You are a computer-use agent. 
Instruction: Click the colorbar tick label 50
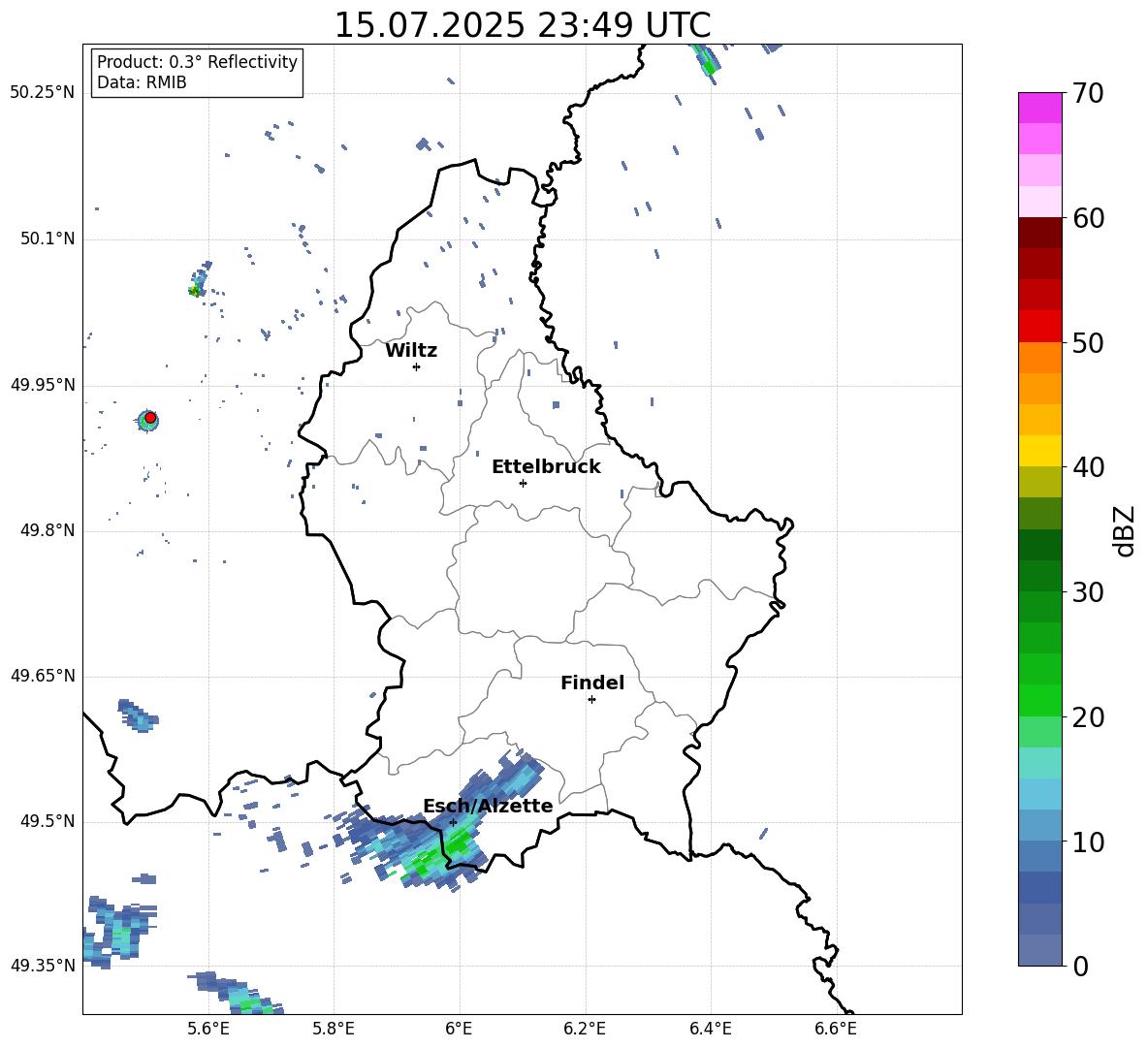coord(1088,342)
